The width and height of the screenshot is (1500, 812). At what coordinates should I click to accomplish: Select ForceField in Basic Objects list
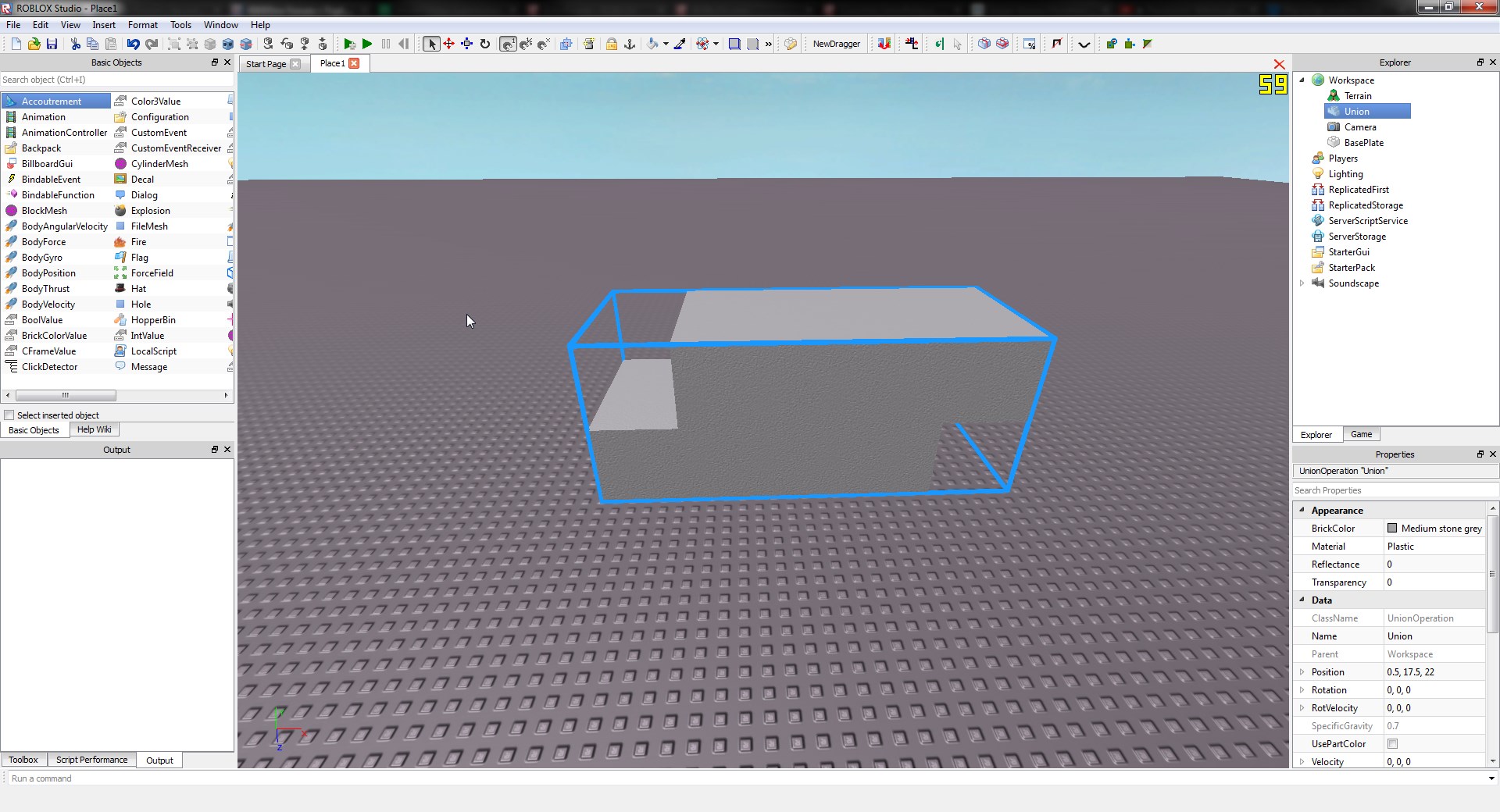152,273
